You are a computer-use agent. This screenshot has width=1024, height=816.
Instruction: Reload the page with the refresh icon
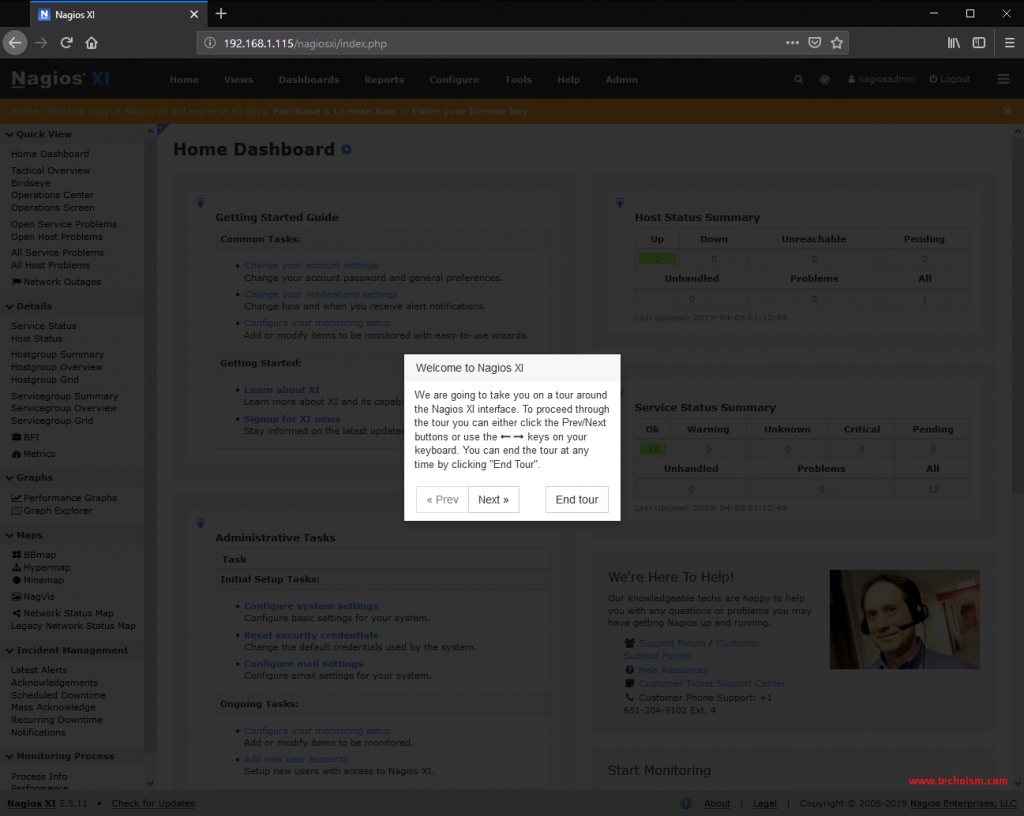67,43
